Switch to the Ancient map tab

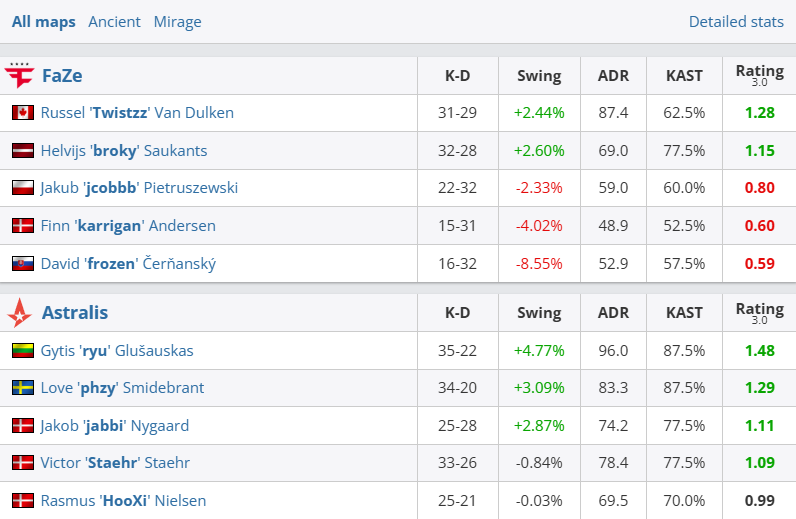coord(114,21)
